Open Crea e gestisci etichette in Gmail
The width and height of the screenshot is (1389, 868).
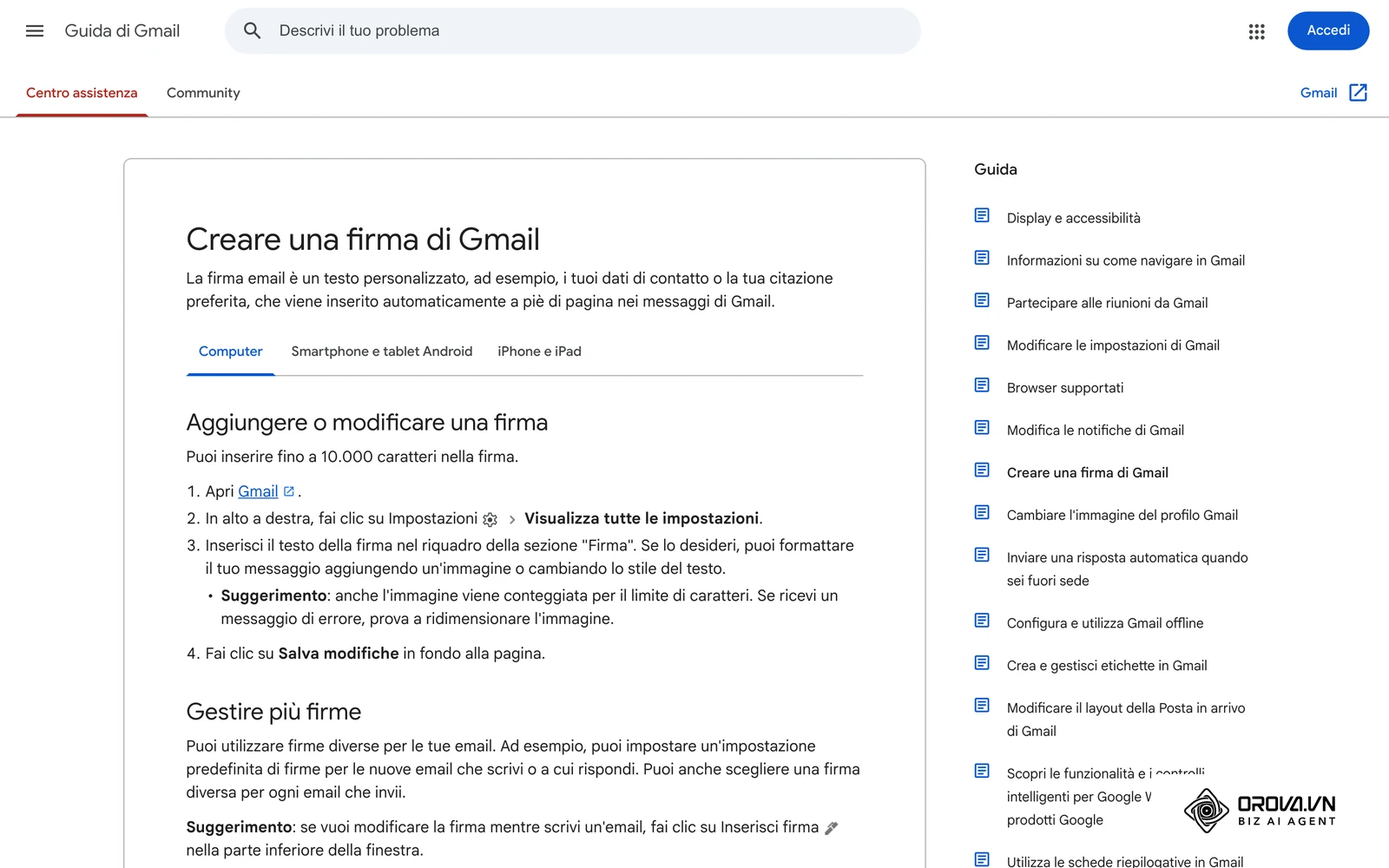(1107, 666)
